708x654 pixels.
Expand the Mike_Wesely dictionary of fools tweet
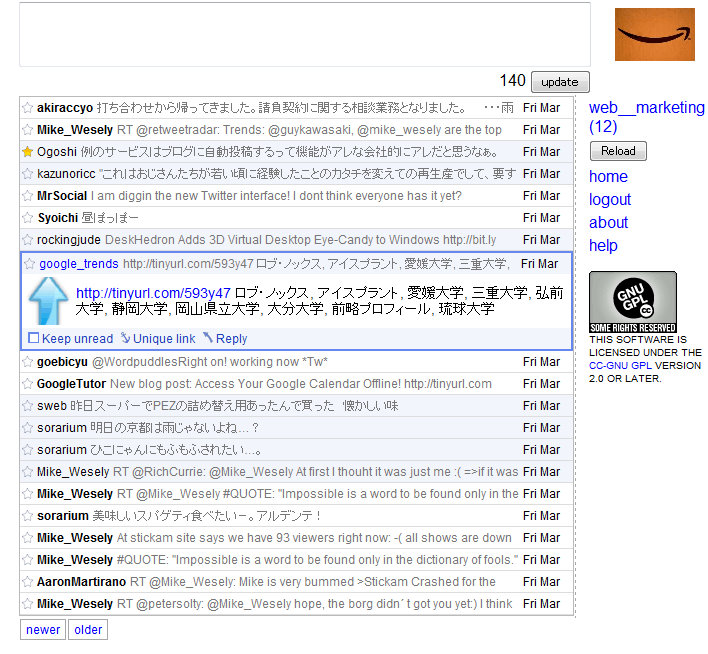point(297,560)
